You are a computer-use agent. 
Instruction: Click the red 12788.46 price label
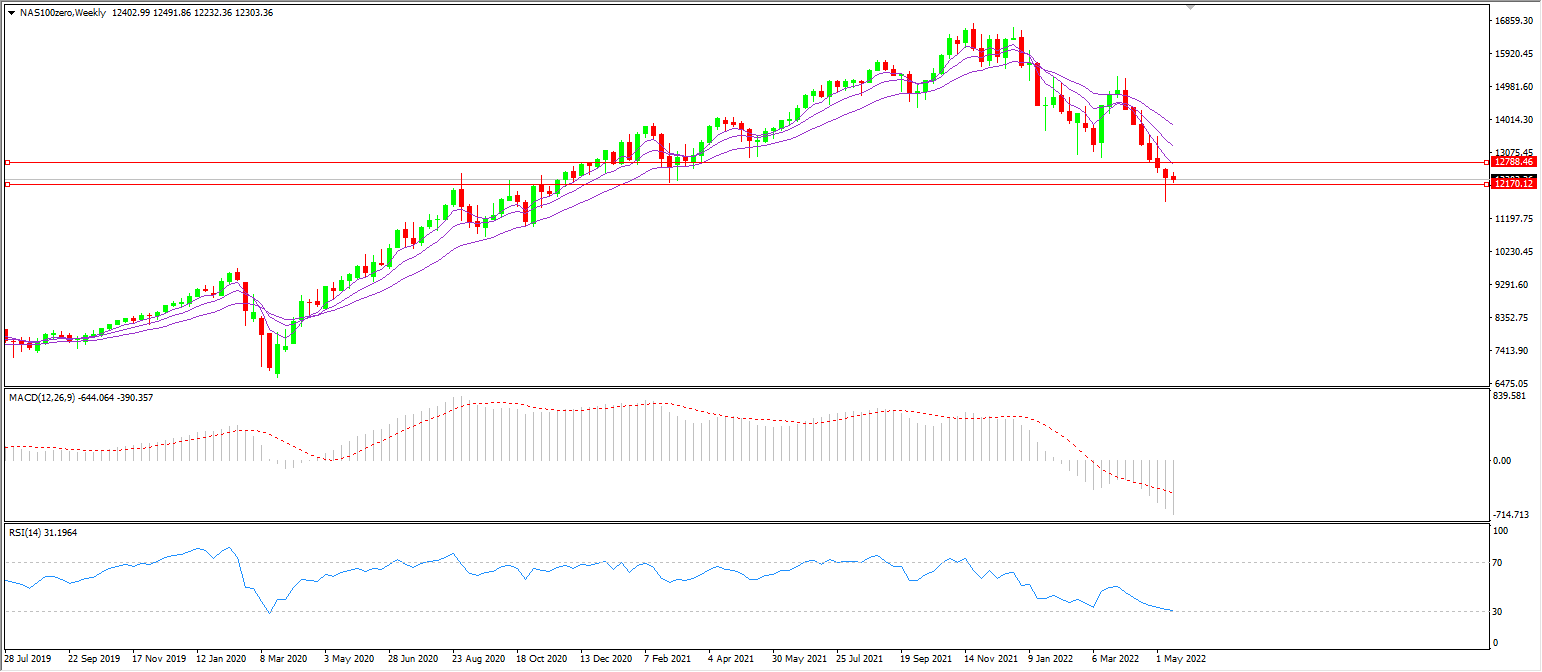1512,161
